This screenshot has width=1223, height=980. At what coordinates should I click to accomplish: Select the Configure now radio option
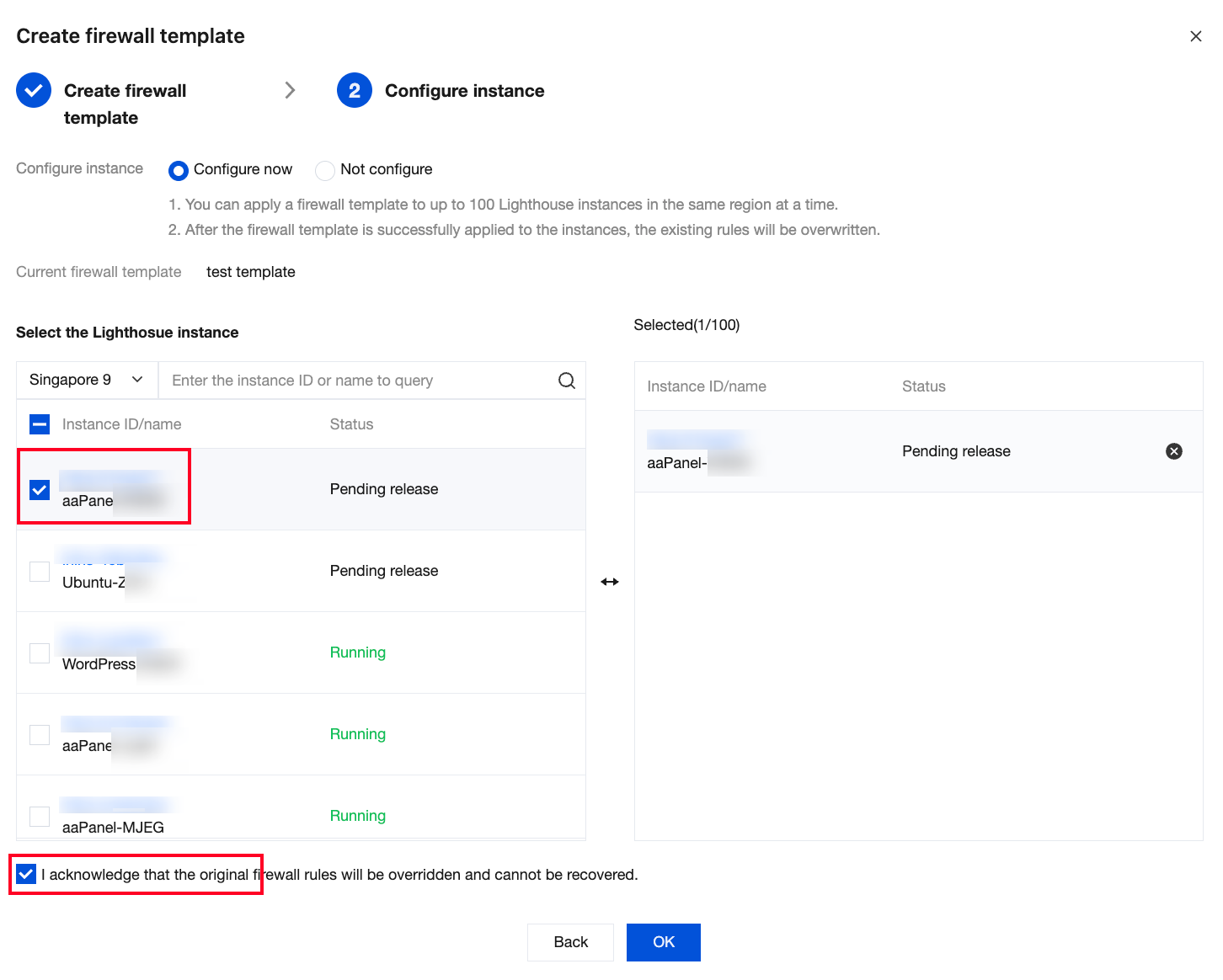pos(179,170)
